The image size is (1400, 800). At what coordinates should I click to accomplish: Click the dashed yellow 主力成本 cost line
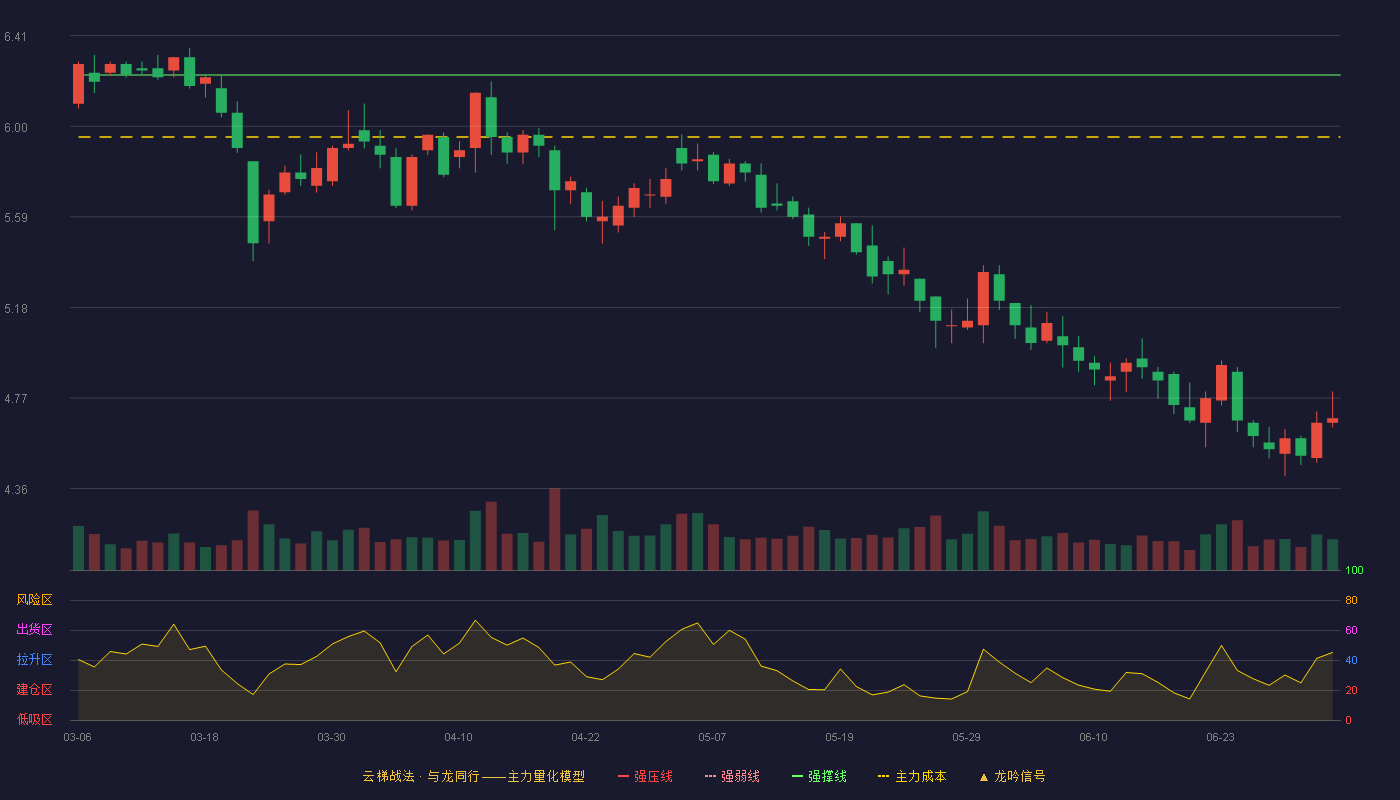pos(710,137)
